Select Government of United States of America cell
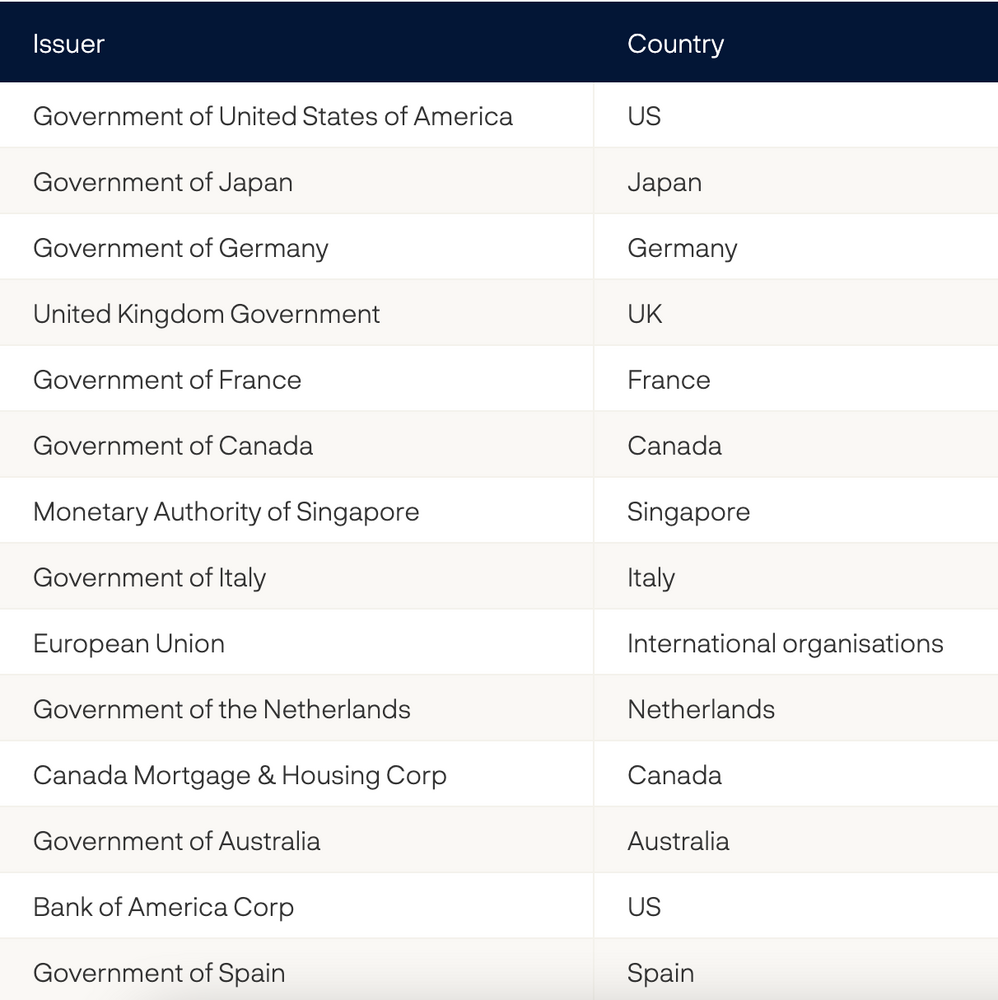Image resolution: width=998 pixels, height=1000 pixels. pyautogui.click(x=272, y=116)
